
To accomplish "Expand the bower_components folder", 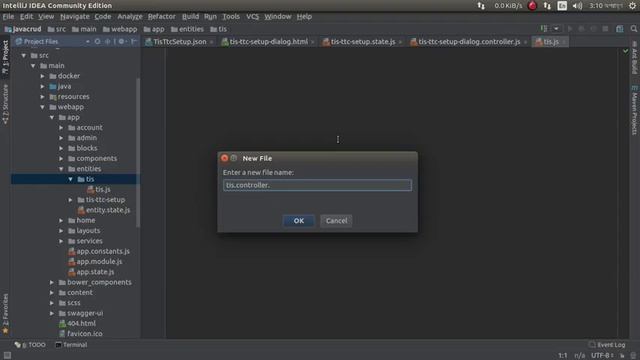I will pos(52,282).
